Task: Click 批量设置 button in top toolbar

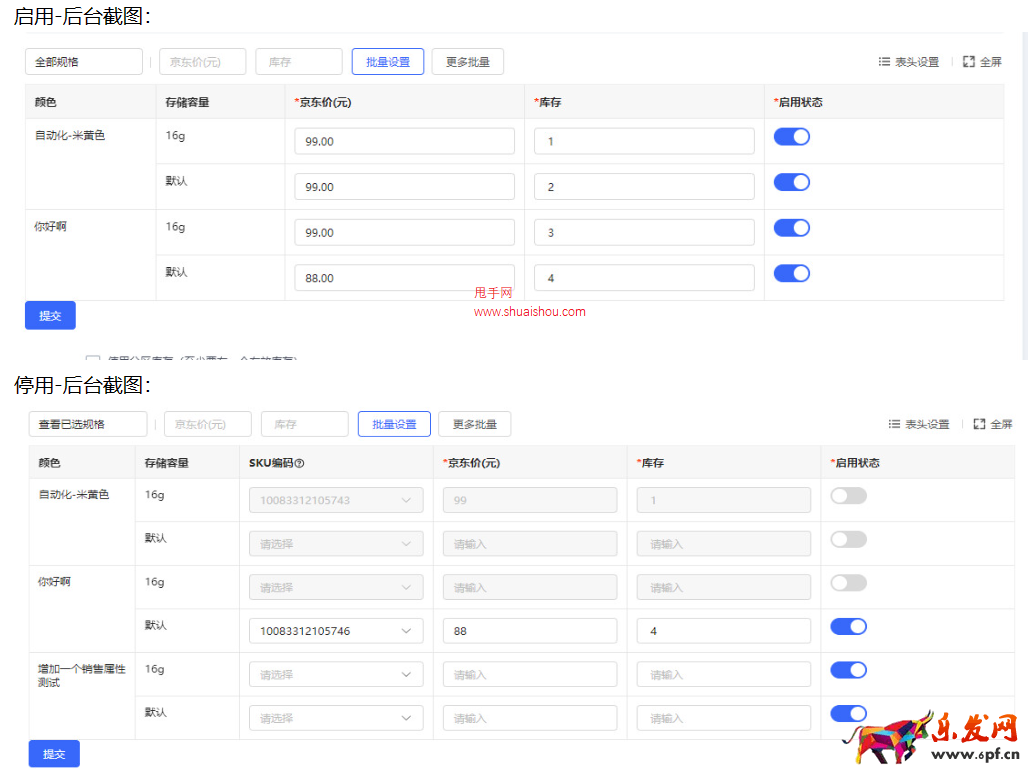Action: click(388, 62)
